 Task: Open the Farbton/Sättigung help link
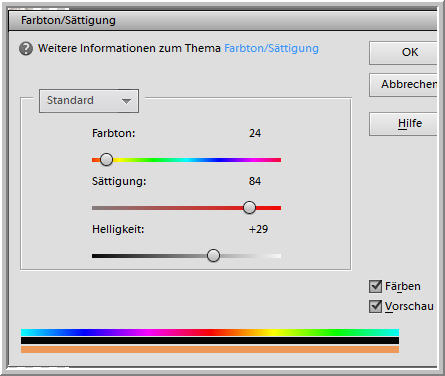271,48
